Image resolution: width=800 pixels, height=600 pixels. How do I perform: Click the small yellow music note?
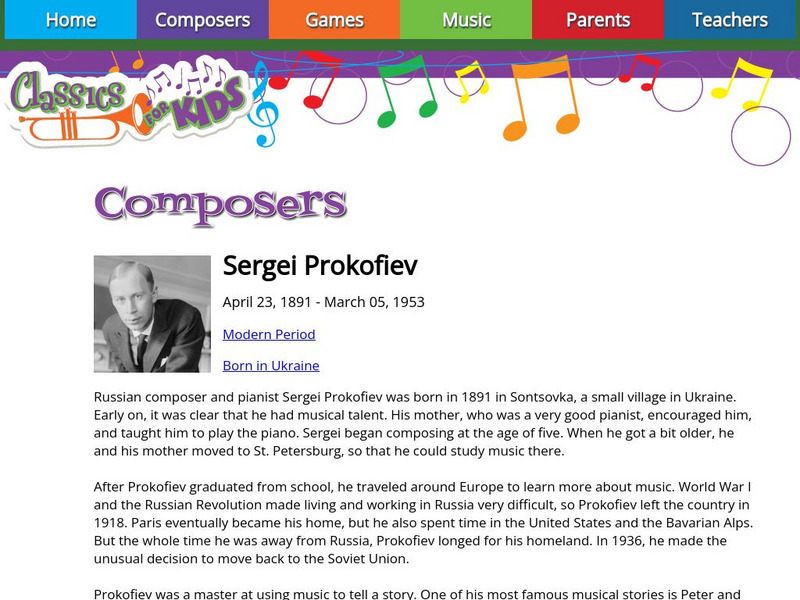(470, 80)
